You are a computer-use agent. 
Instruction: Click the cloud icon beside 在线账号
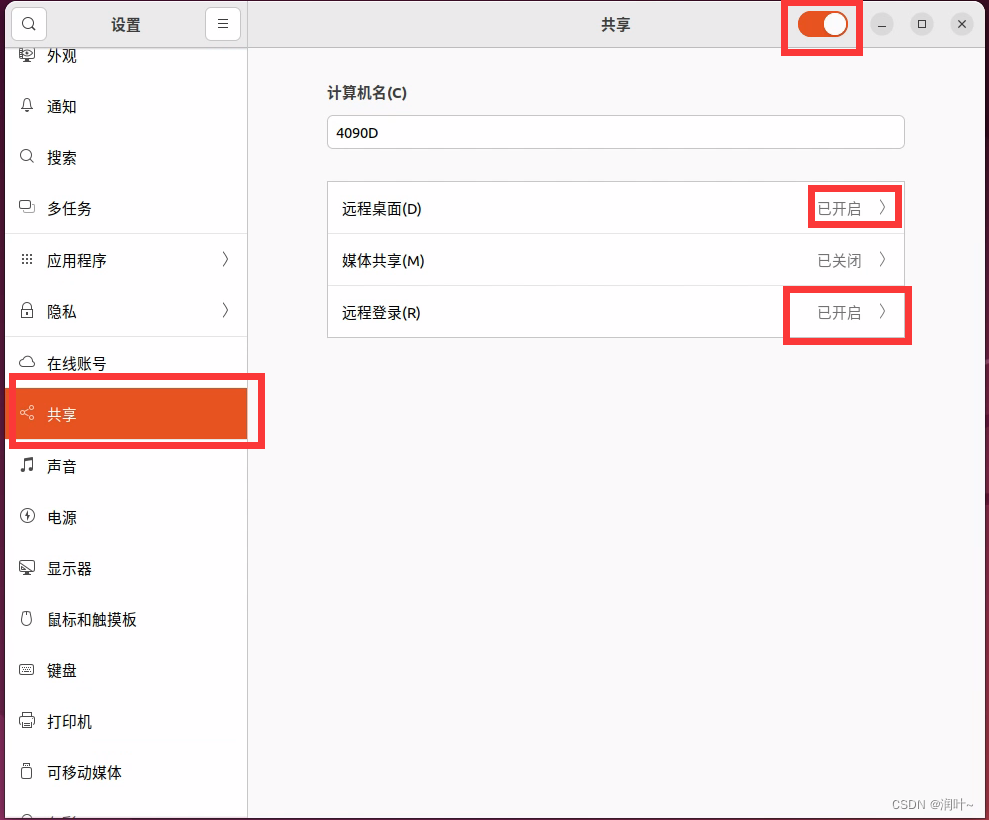(x=27, y=363)
